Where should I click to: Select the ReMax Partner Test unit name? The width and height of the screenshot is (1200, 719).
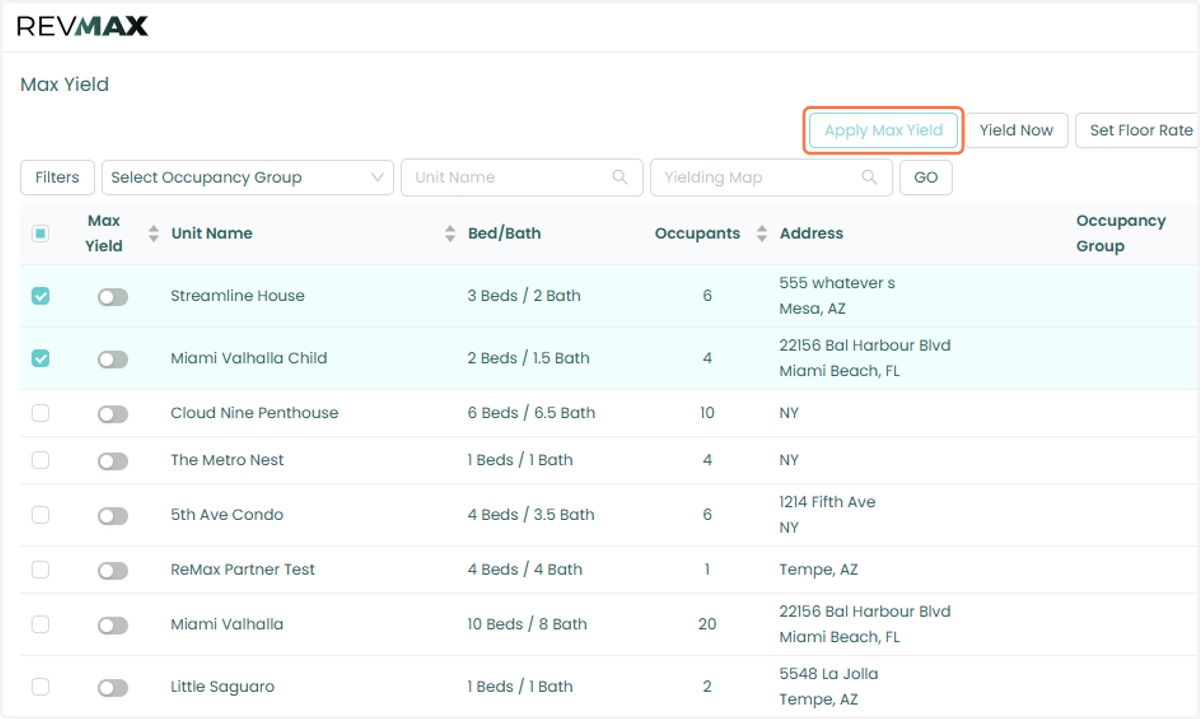[243, 570]
